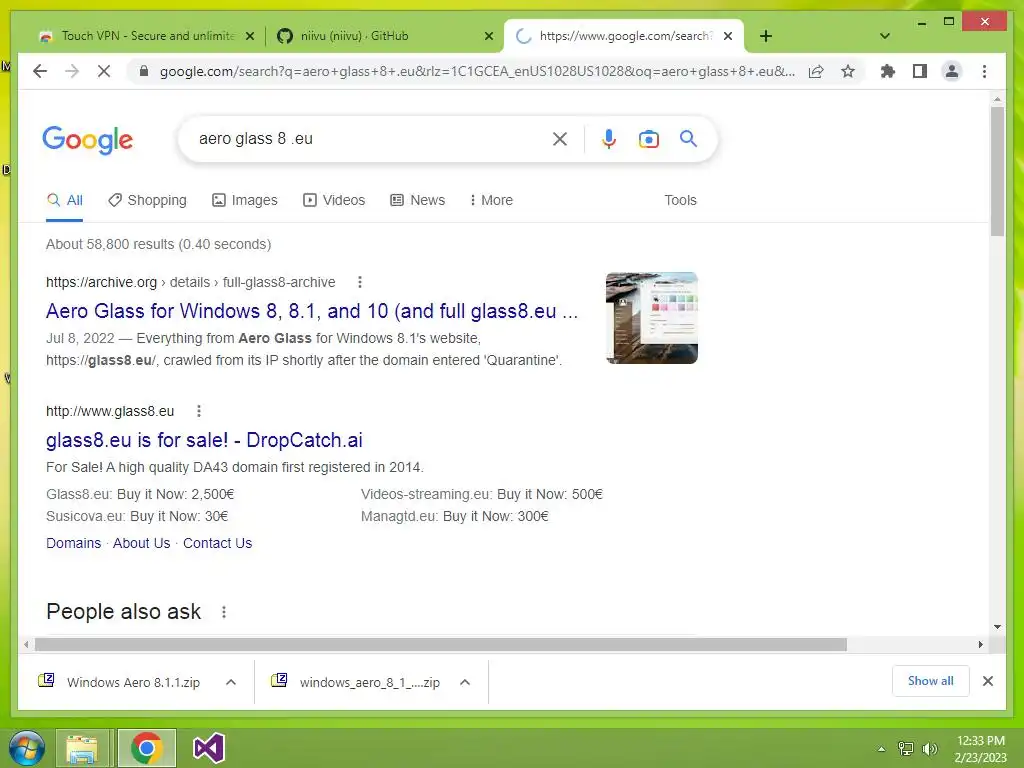This screenshot has height=768, width=1024.
Task: Click the About Us sitelink
Action: pyautogui.click(x=141, y=543)
